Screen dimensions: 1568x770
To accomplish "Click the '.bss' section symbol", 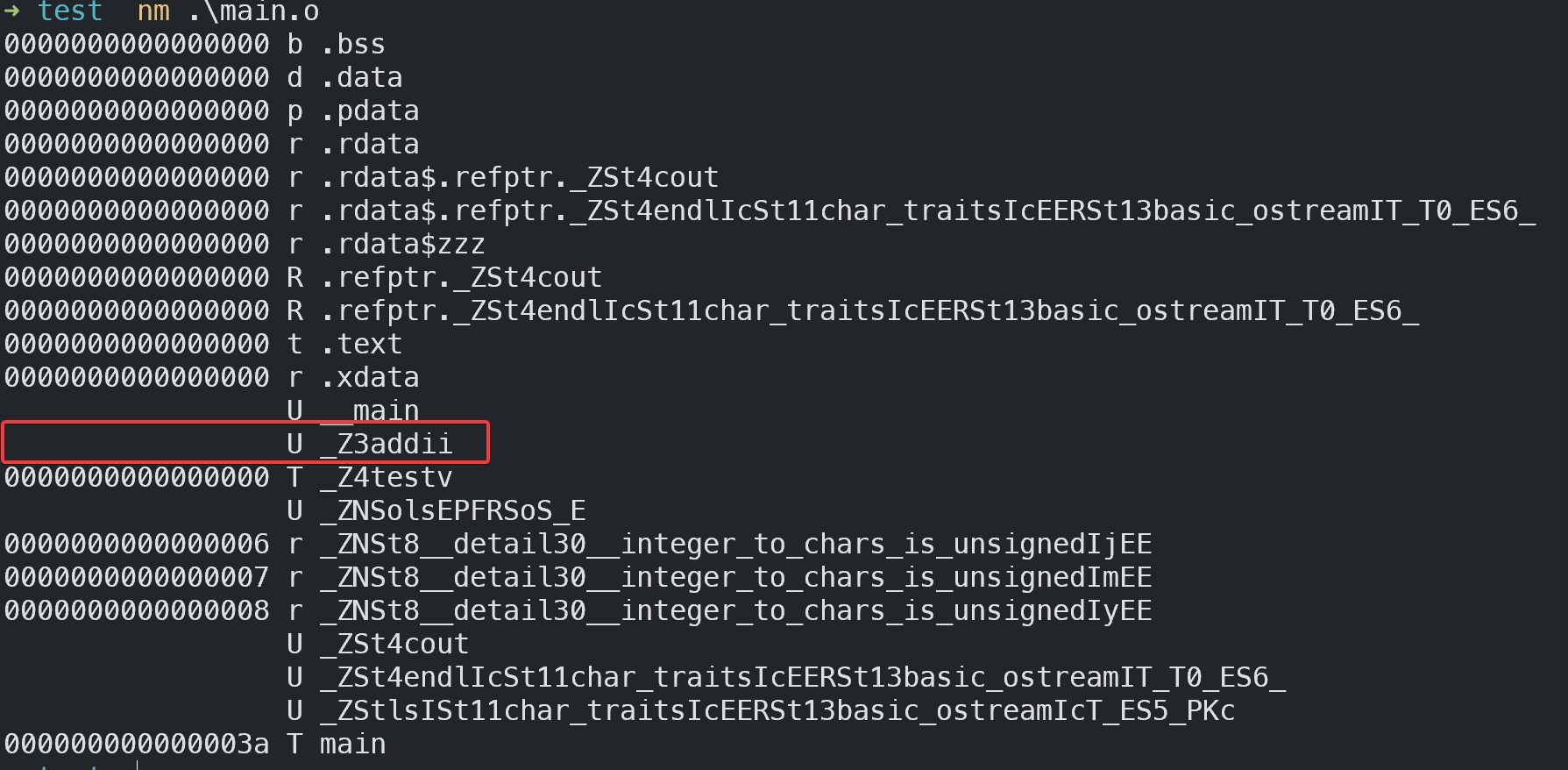I will point(352,44).
